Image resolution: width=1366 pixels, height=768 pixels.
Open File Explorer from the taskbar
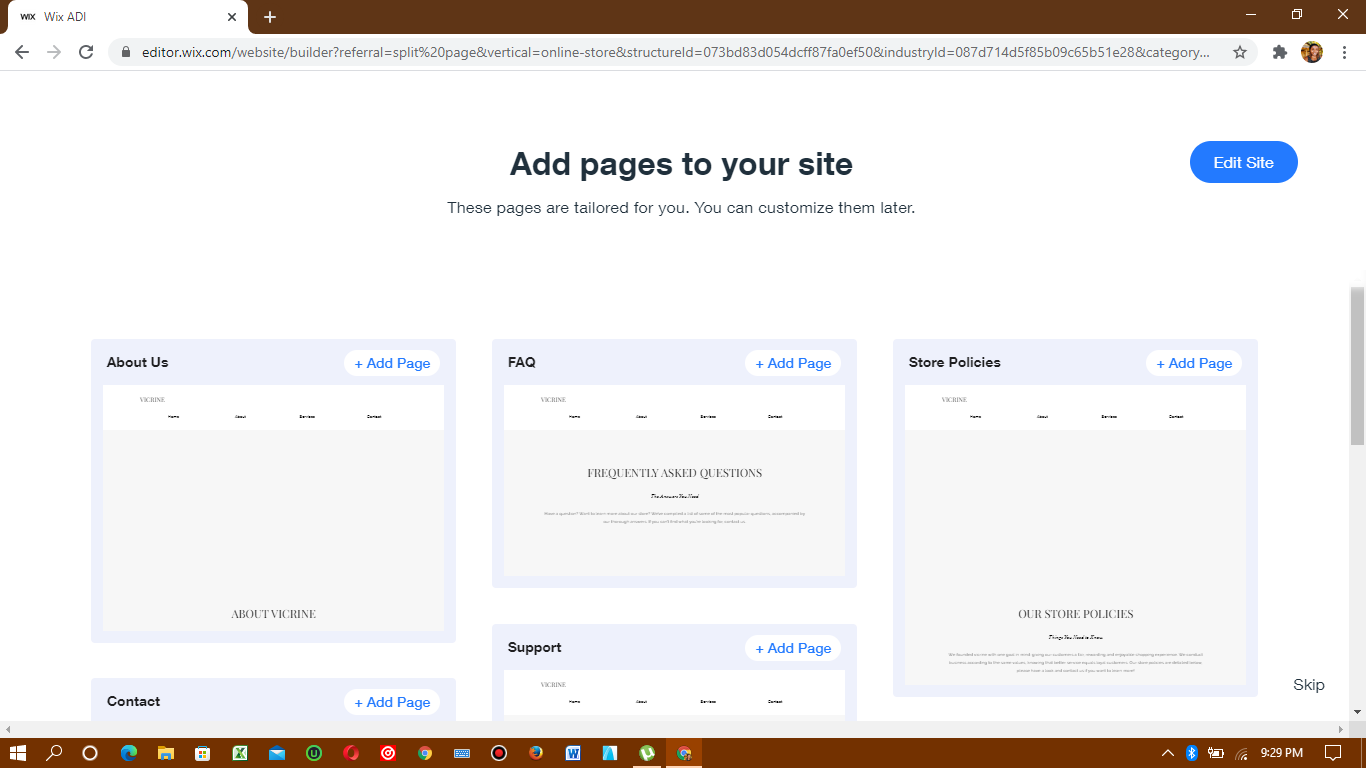165,753
